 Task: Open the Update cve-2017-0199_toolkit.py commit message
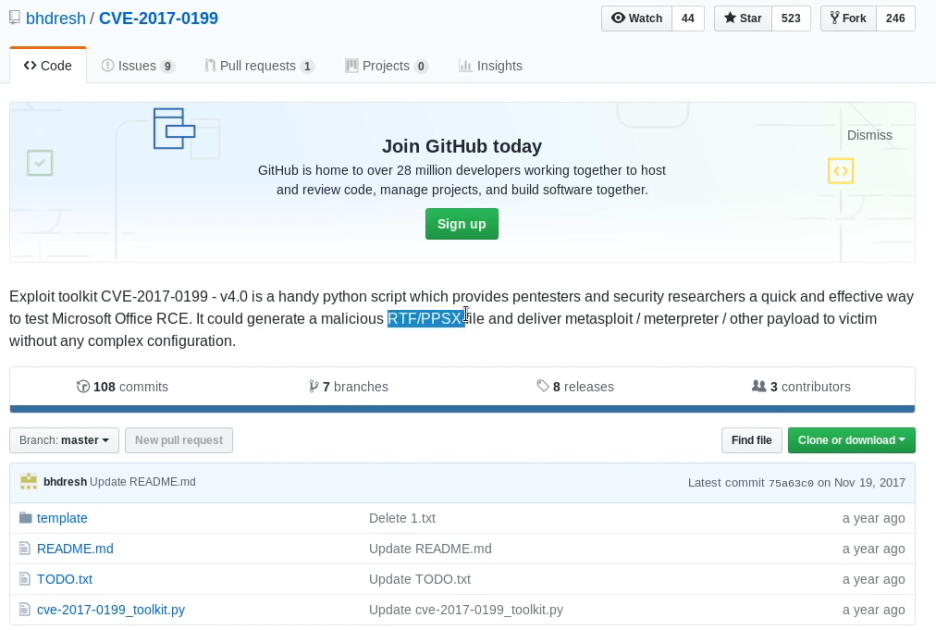(466, 609)
